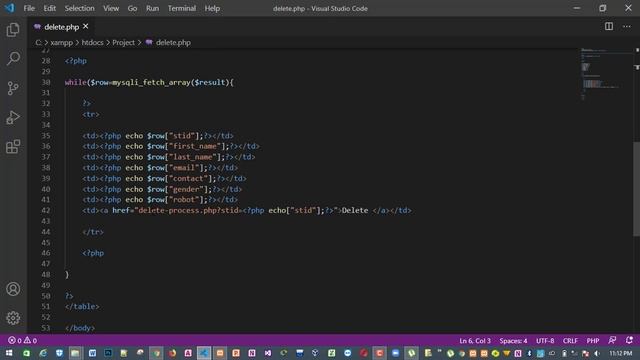Image resolution: width=640 pixels, height=360 pixels.
Task: Click the "gender" echo line
Action: click(x=162, y=189)
